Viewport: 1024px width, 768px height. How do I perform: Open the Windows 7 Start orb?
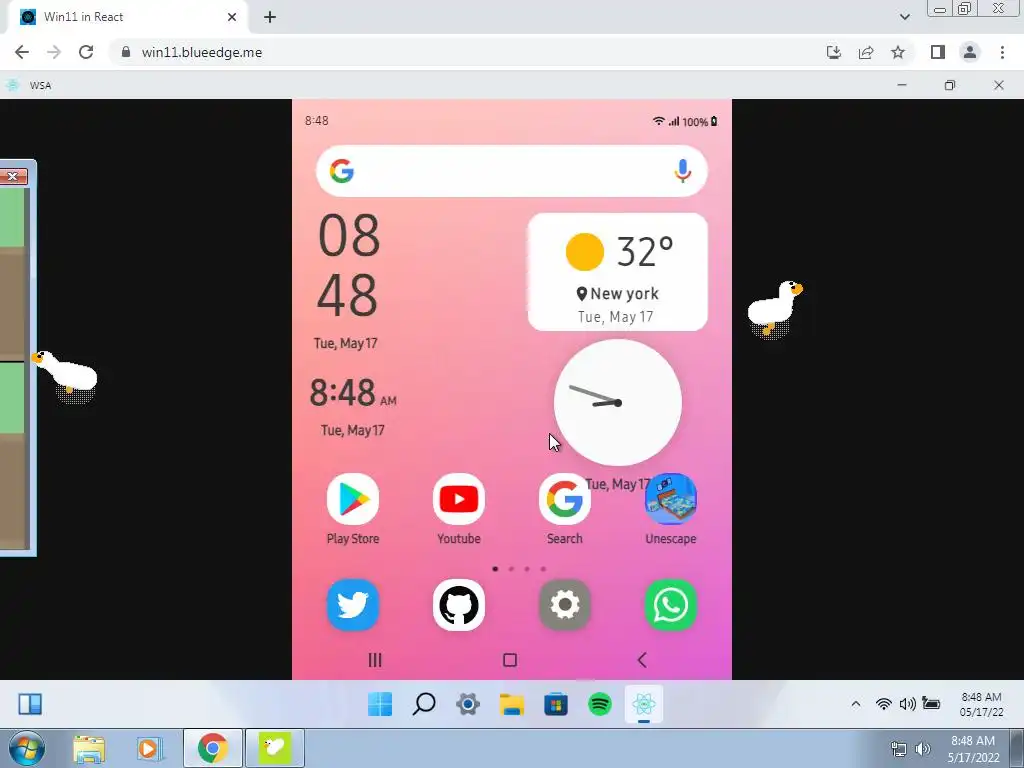26,748
